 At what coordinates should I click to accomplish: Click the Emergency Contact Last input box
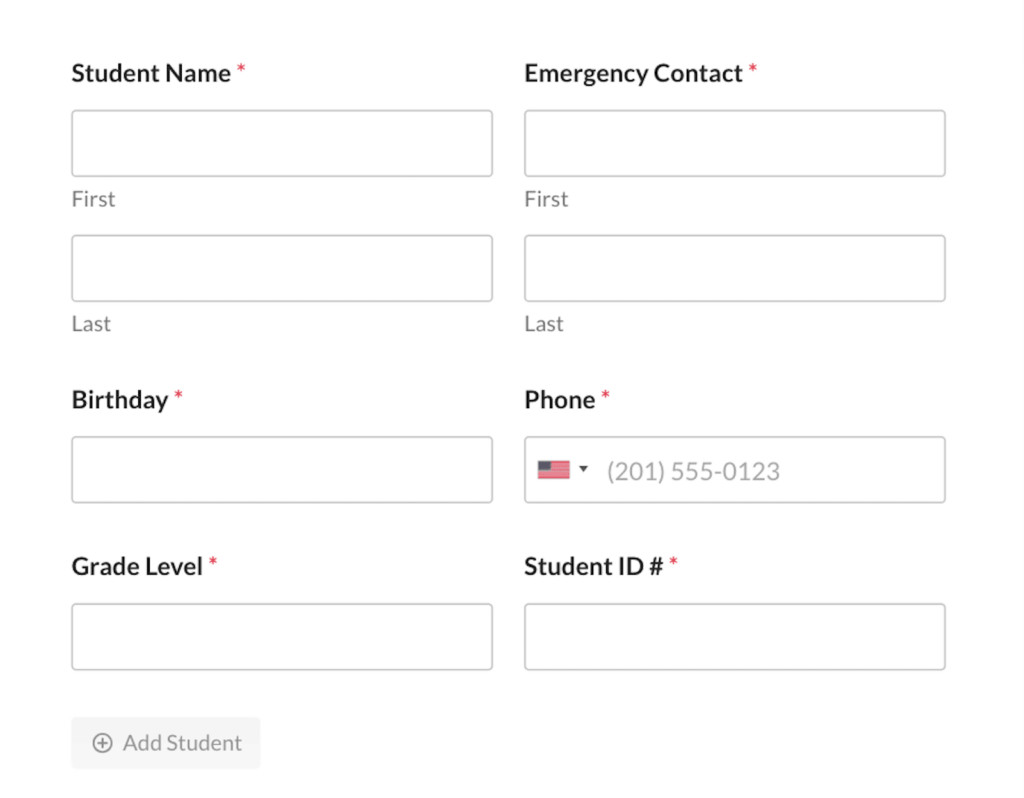tap(734, 268)
